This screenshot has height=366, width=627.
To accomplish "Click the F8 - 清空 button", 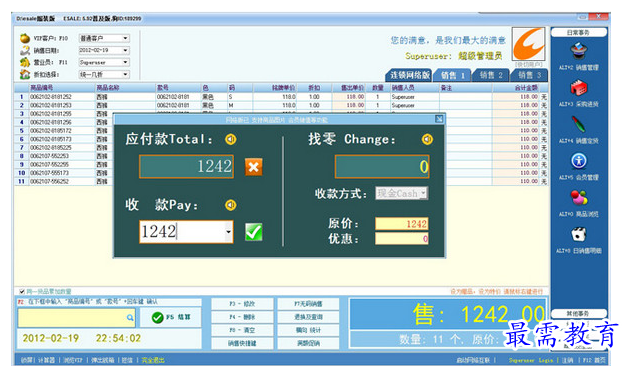I will [242, 330].
